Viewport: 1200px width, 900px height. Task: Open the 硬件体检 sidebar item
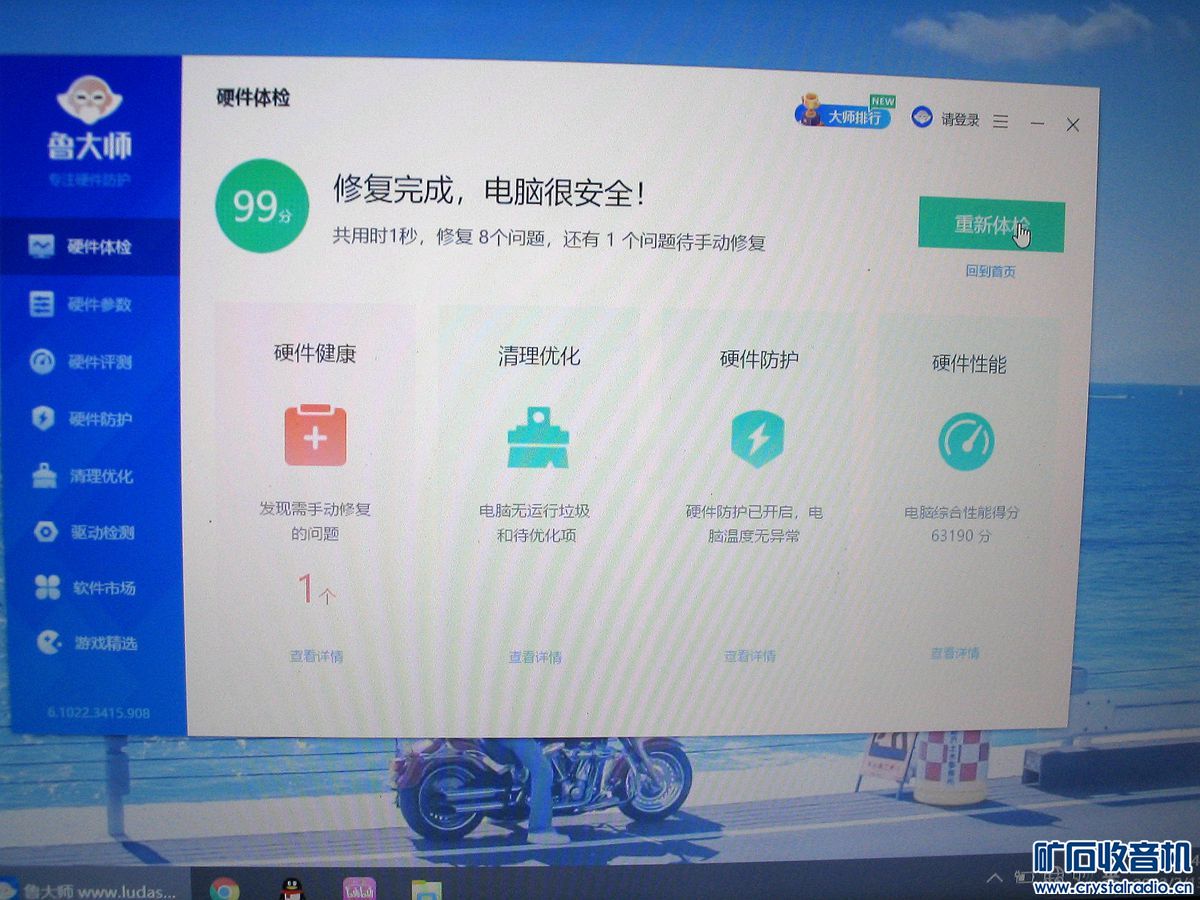tap(90, 246)
